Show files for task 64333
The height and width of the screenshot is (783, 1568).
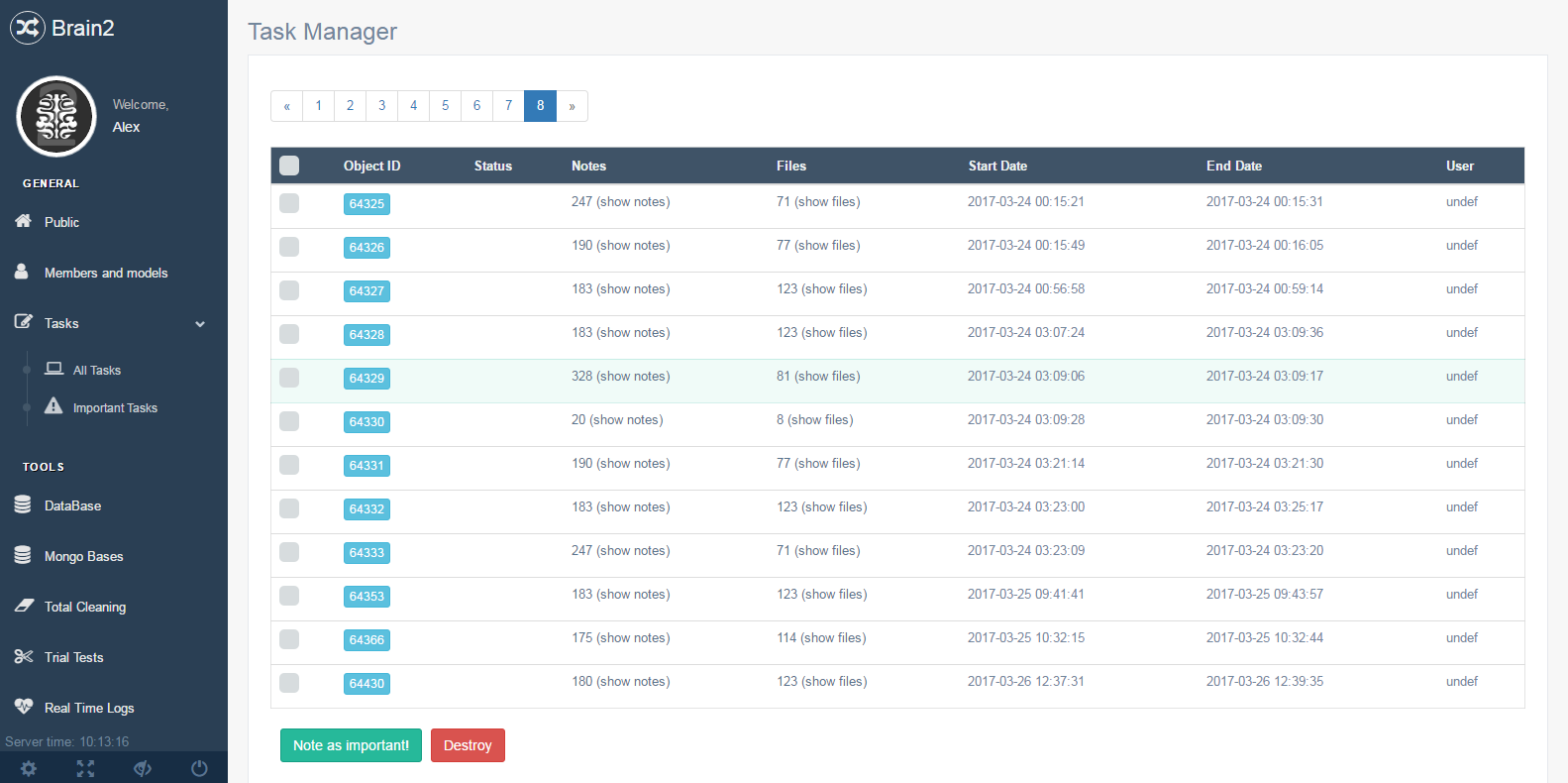pyautogui.click(x=827, y=550)
